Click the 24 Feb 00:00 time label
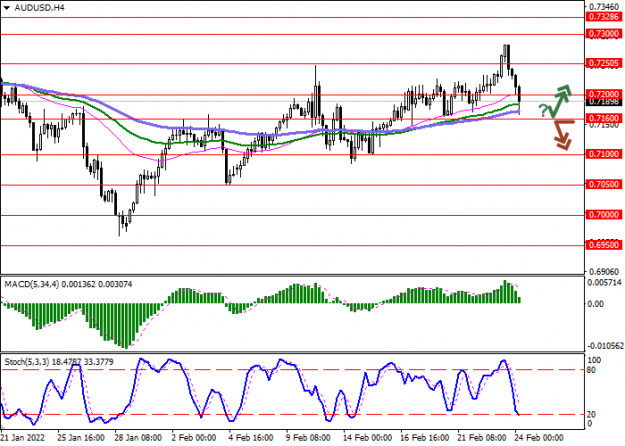The height and width of the screenshot is (446, 625). (x=539, y=438)
